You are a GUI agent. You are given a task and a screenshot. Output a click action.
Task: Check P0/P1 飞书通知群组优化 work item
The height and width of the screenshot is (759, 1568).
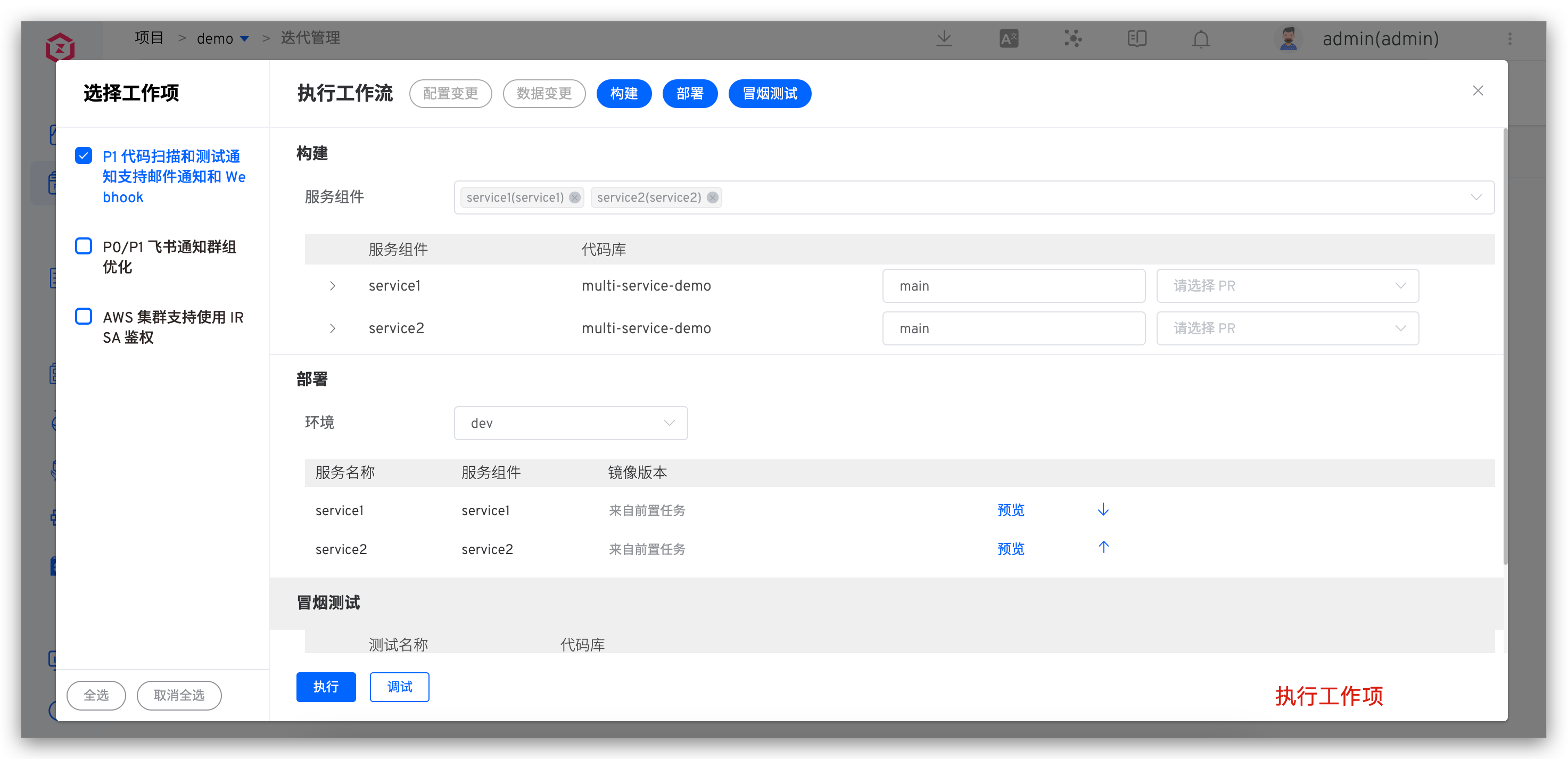[x=84, y=246]
